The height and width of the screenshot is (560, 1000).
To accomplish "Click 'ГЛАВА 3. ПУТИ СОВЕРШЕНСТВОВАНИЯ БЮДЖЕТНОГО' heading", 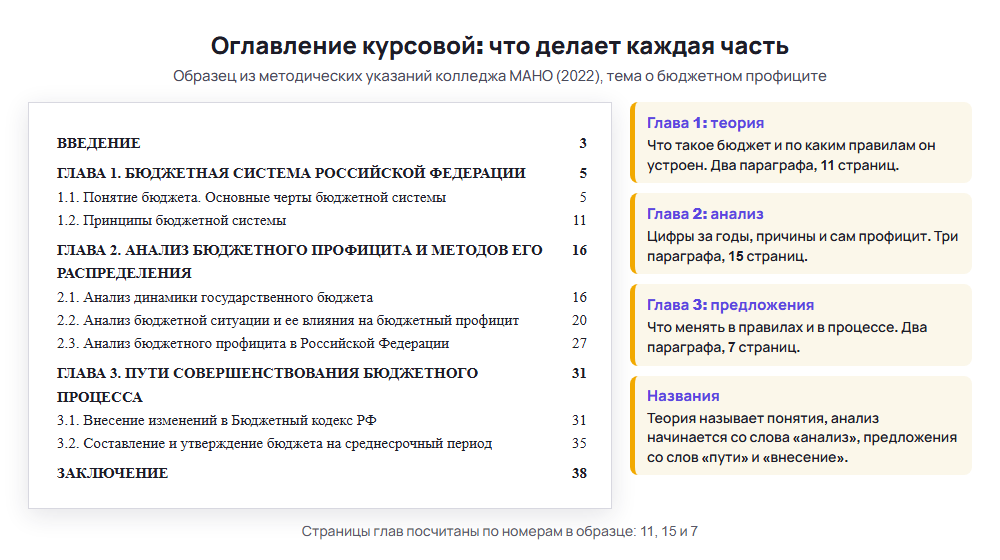I will point(267,385).
